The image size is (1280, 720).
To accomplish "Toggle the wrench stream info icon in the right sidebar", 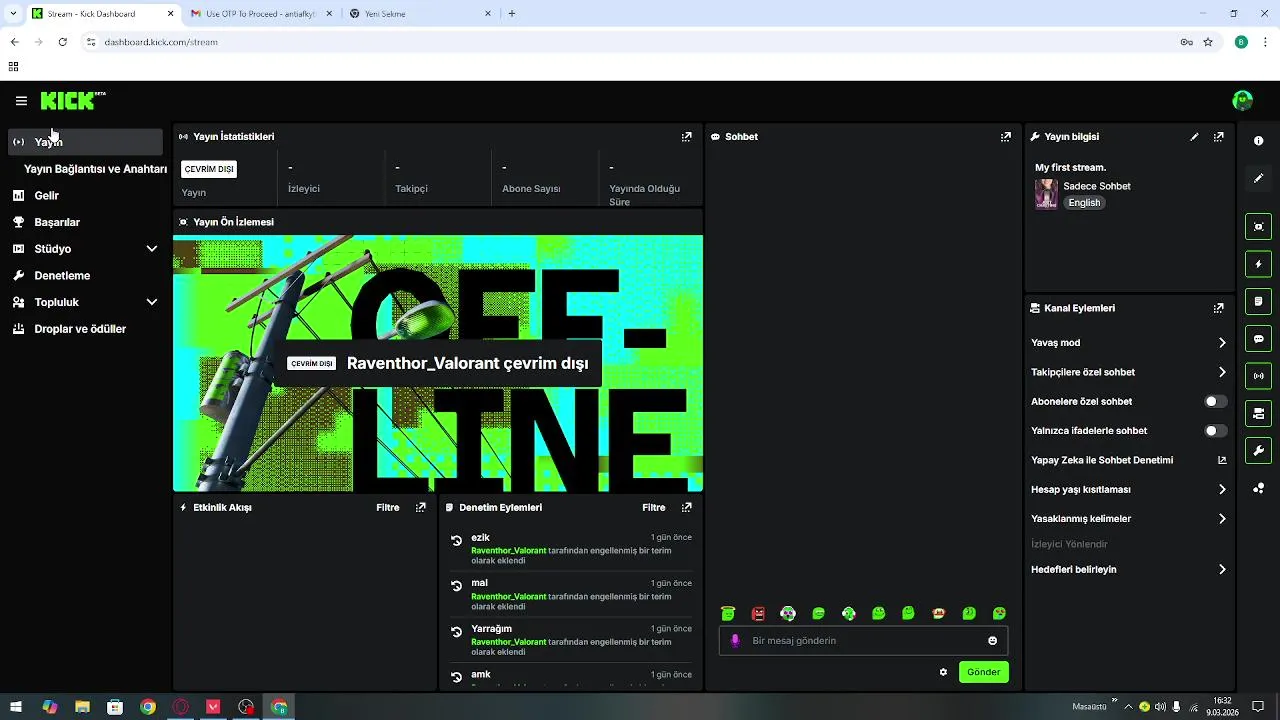I will 1259,451.
